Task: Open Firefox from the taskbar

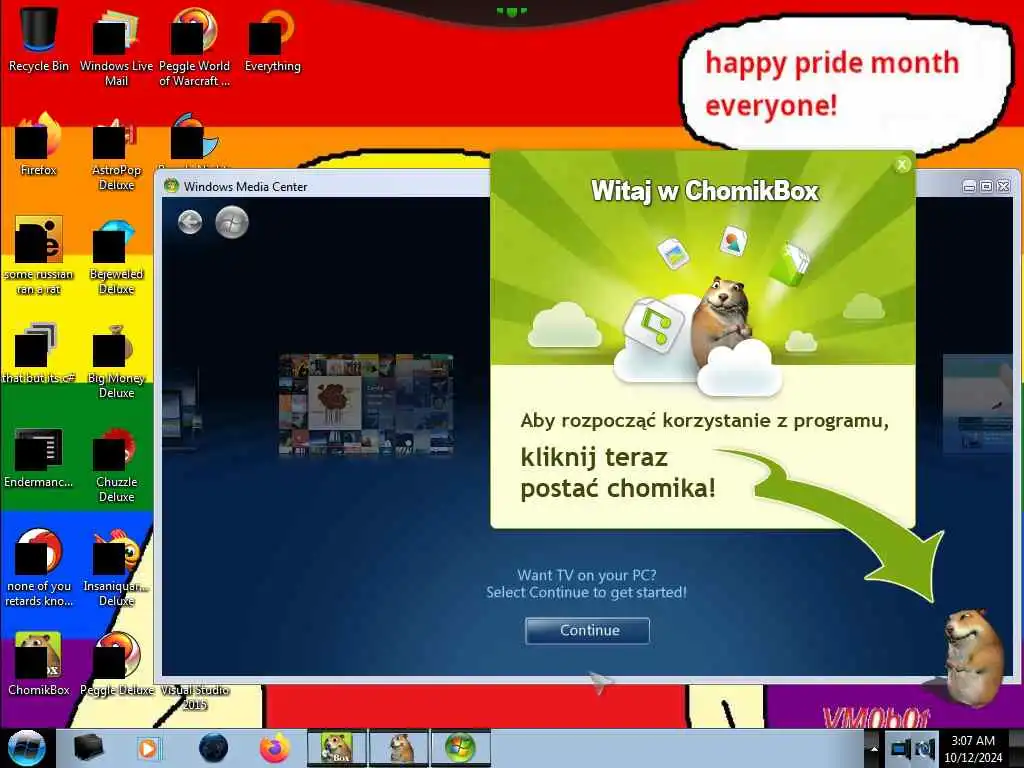Action: click(275, 748)
